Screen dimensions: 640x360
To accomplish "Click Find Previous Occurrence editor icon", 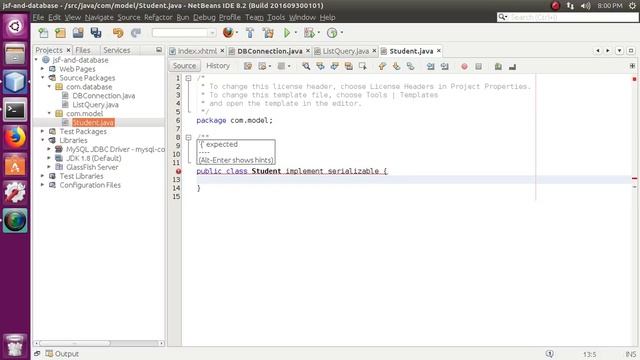I will click(320, 66).
